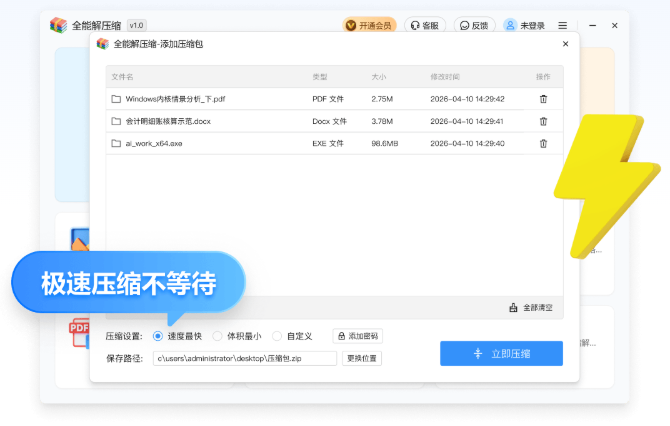Click folder icon beside ai_work_x64.exe

point(116,144)
